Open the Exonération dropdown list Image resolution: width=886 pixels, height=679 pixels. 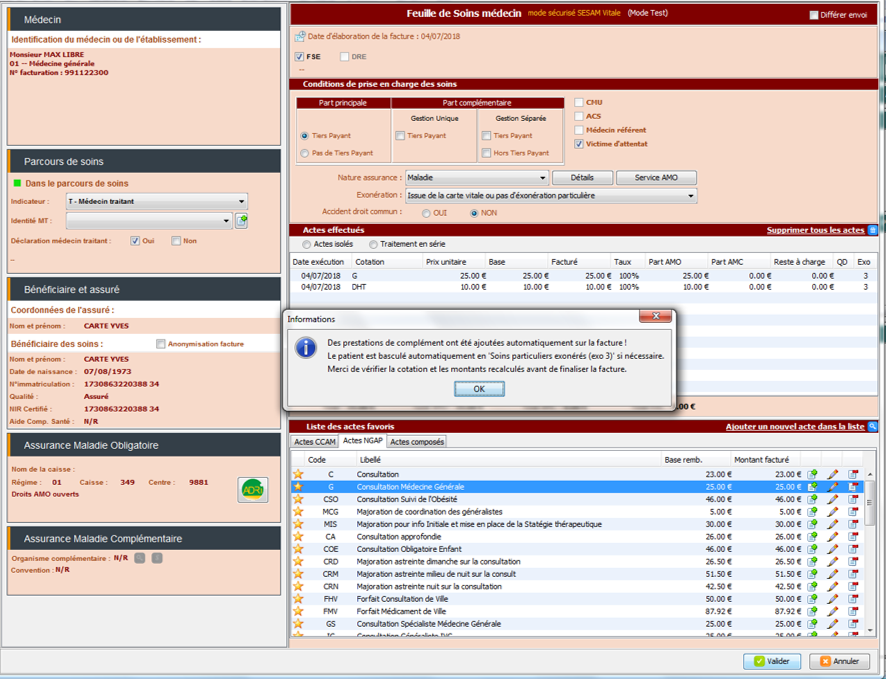pos(691,196)
